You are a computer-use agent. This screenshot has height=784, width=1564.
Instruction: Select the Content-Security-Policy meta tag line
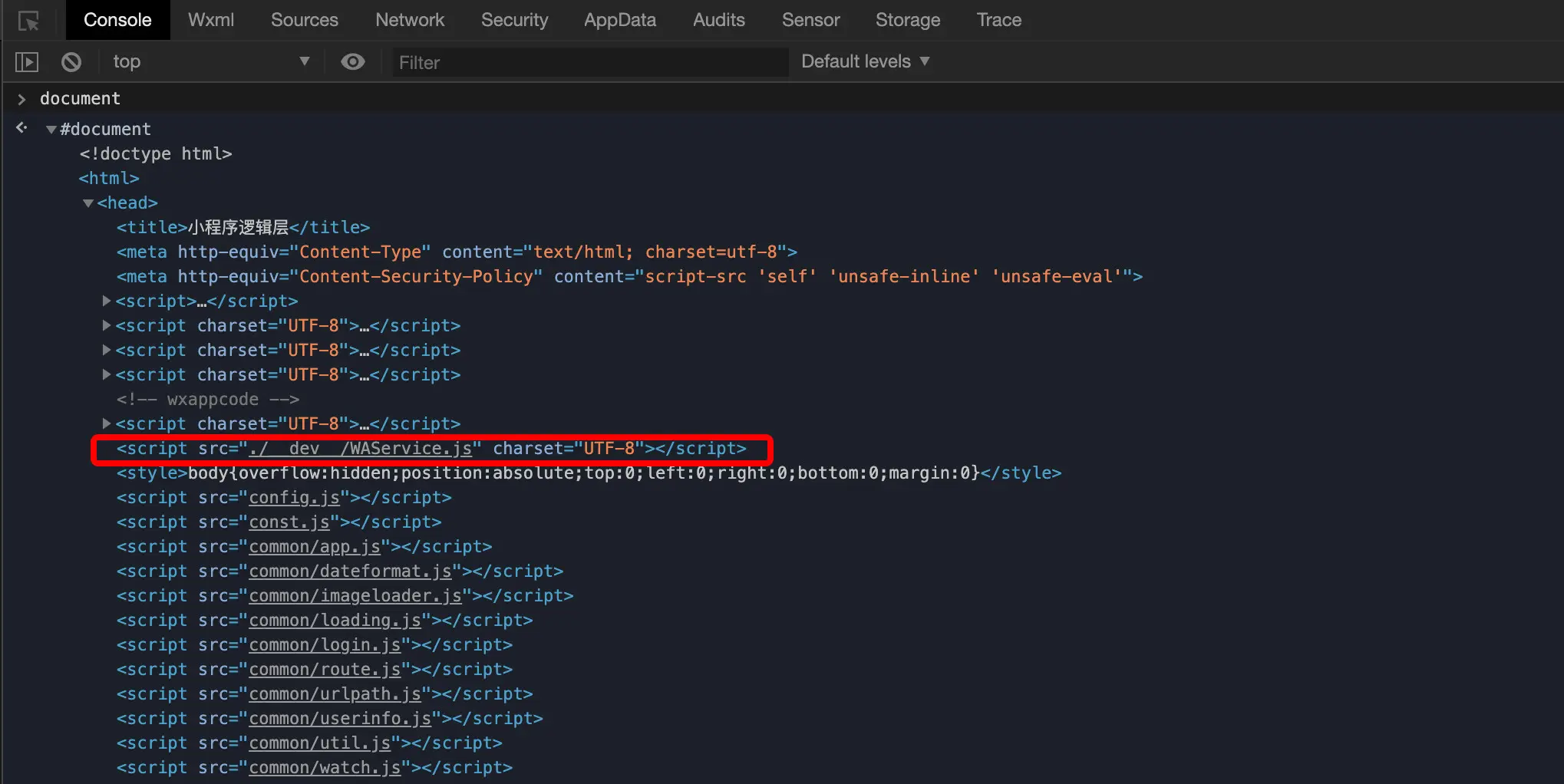[629, 277]
